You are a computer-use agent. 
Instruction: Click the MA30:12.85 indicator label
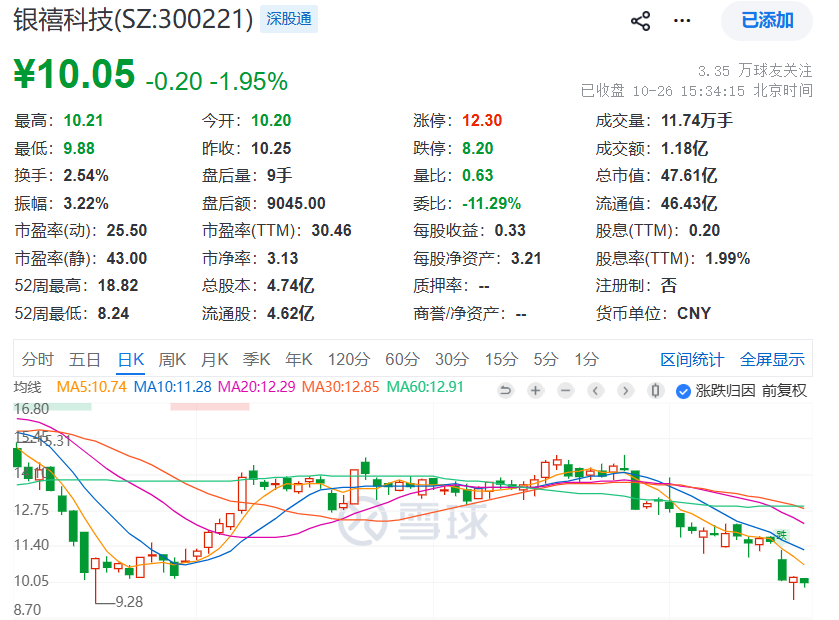click(x=340, y=387)
